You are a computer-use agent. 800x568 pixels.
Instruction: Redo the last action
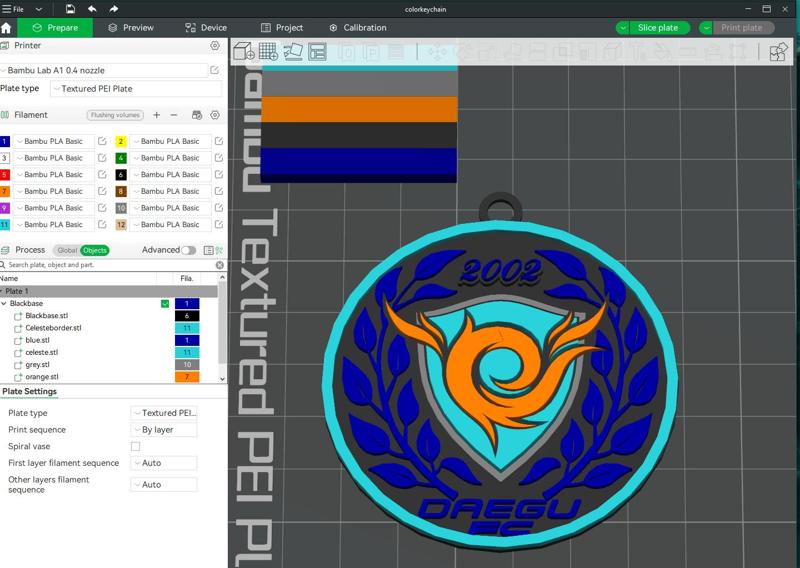click(x=113, y=9)
